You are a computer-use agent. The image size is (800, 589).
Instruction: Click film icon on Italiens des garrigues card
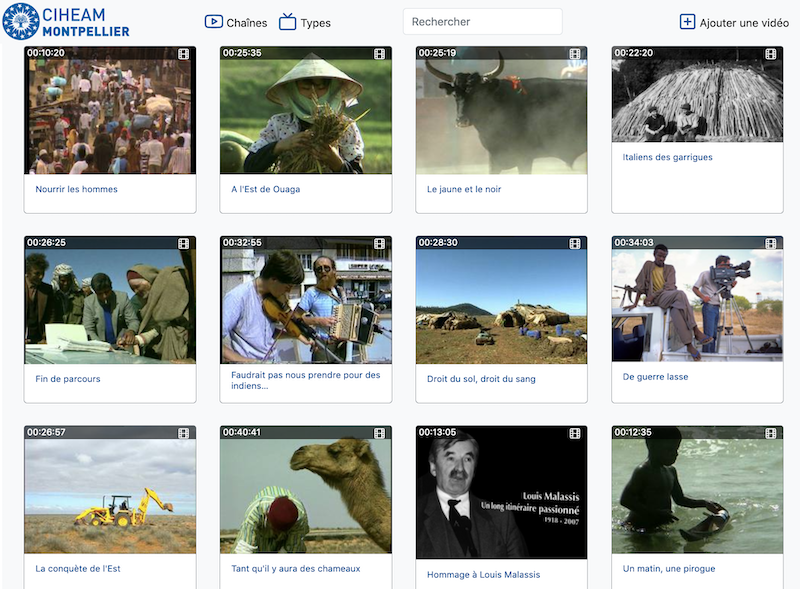(771, 54)
